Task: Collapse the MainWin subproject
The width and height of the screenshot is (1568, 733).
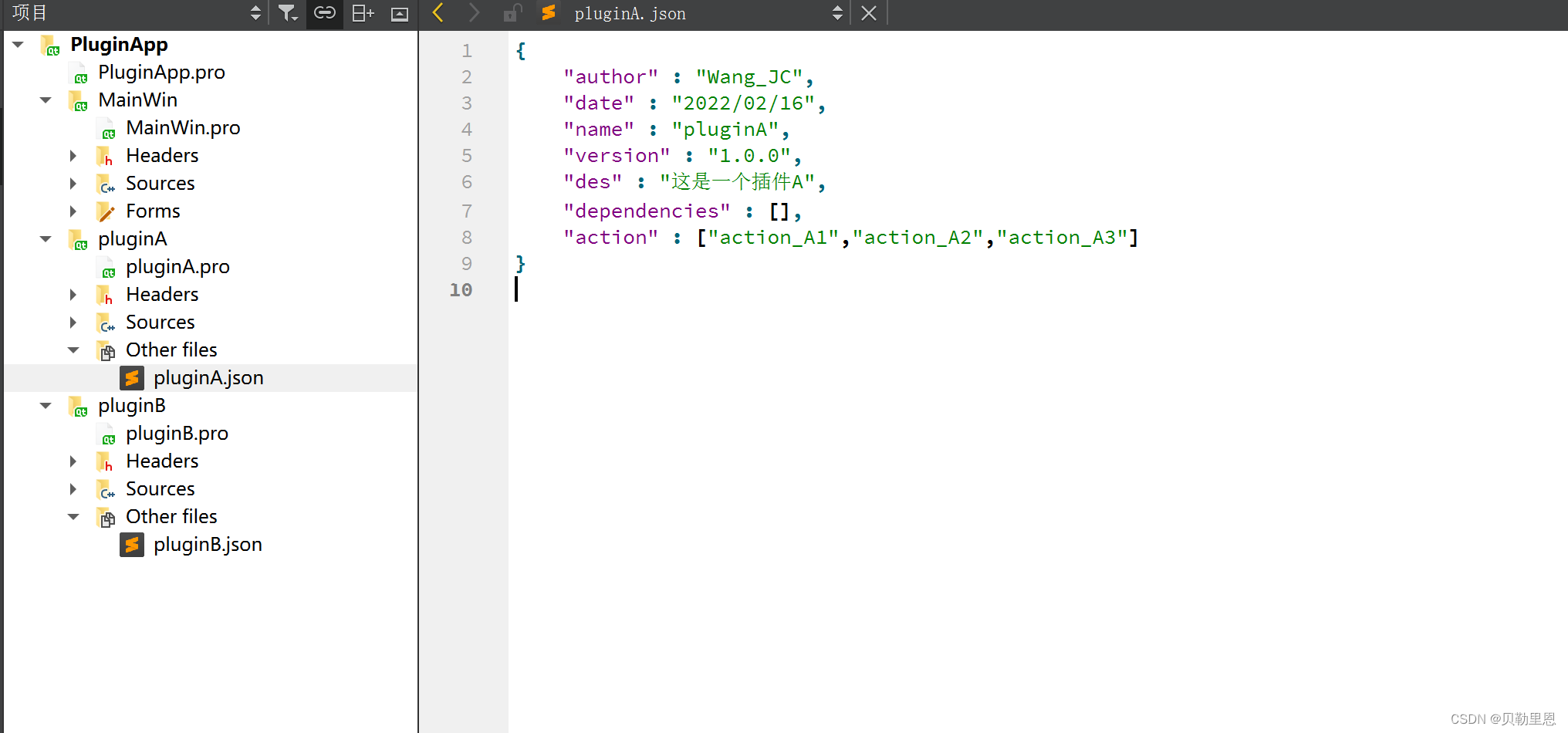Action: 46,100
